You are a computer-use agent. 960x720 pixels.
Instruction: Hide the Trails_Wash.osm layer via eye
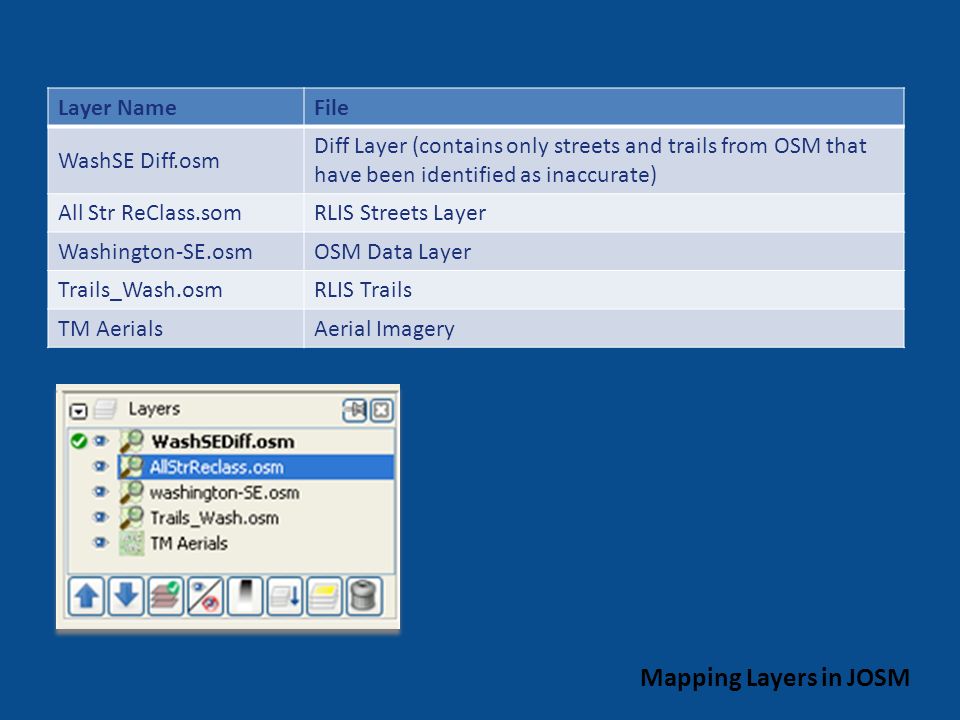[101, 517]
